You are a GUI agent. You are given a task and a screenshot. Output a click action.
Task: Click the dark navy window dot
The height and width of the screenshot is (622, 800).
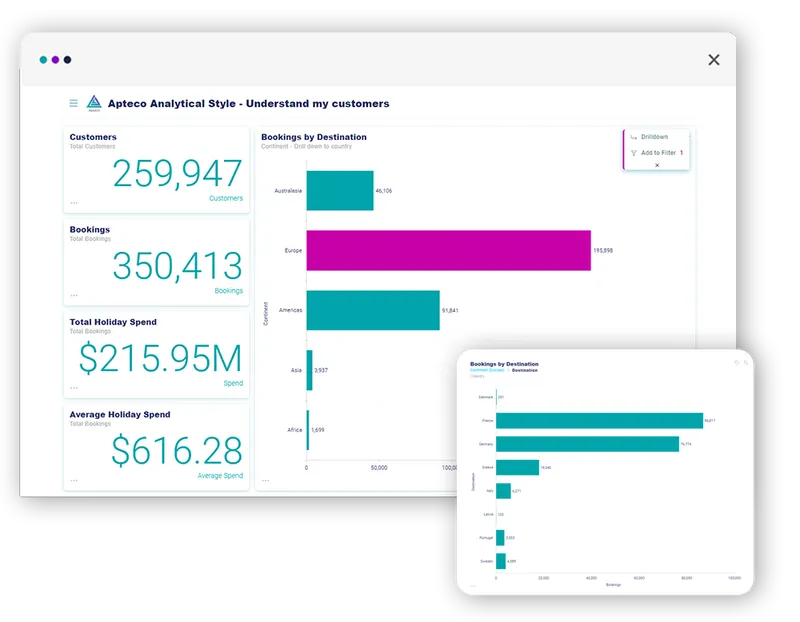coord(67,60)
